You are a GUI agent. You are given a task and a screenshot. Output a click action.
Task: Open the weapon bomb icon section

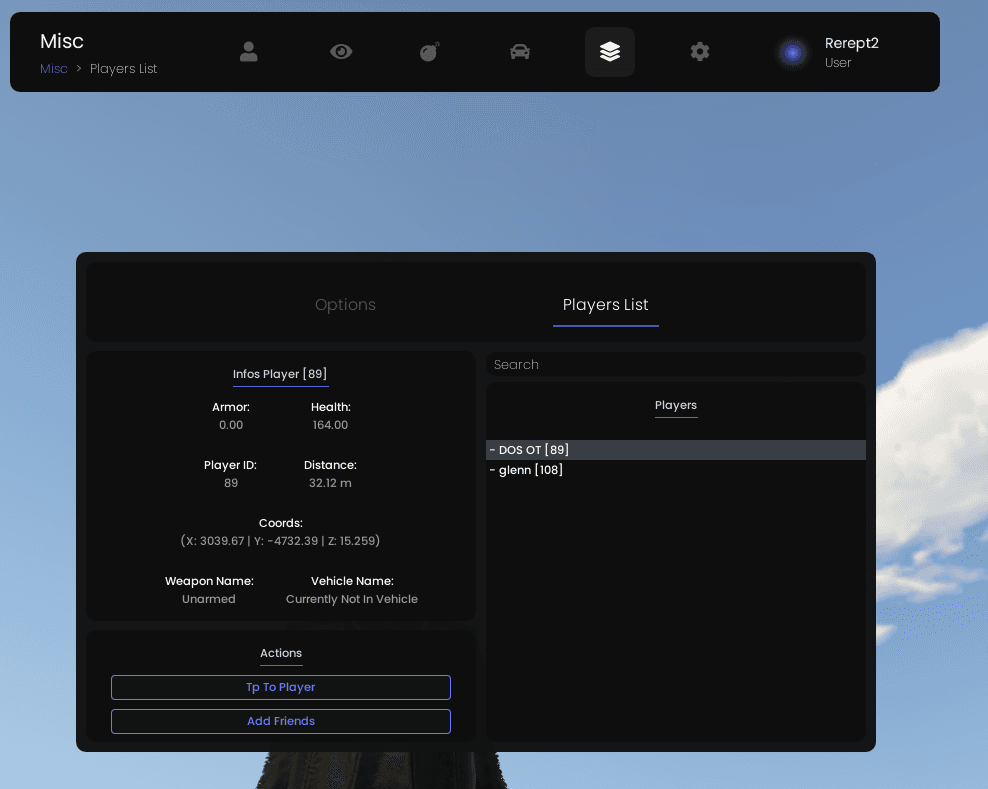(430, 52)
